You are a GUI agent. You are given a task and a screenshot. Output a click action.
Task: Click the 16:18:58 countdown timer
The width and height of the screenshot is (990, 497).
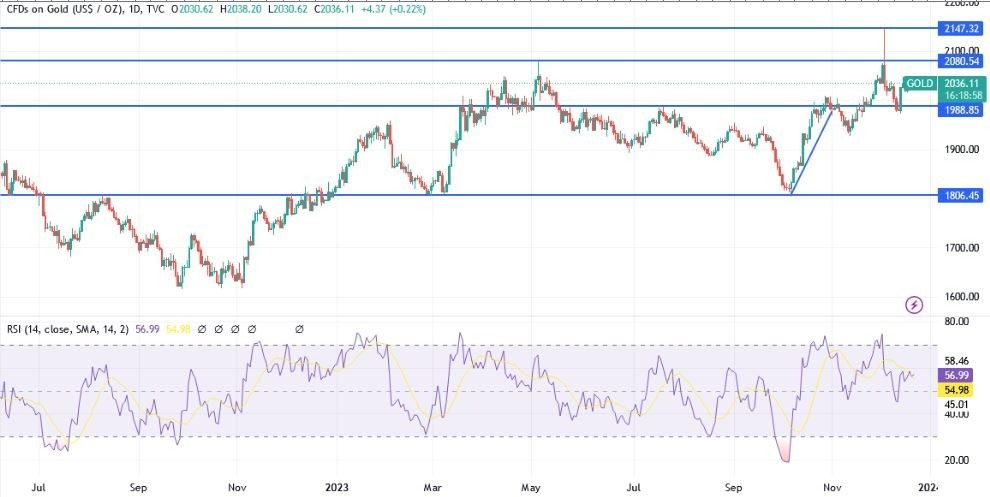point(962,95)
